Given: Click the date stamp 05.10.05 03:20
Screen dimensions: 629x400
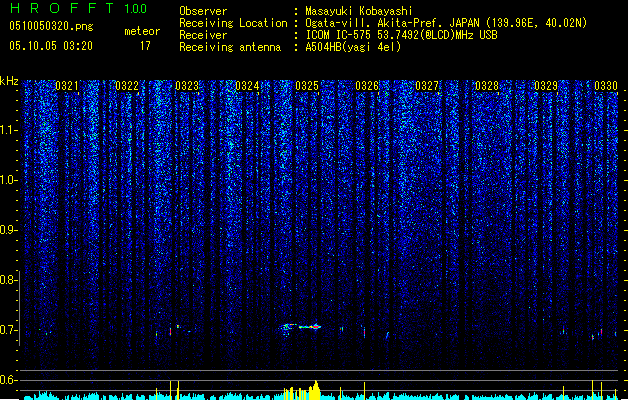Looking at the screenshot, I should (x=51, y=46).
